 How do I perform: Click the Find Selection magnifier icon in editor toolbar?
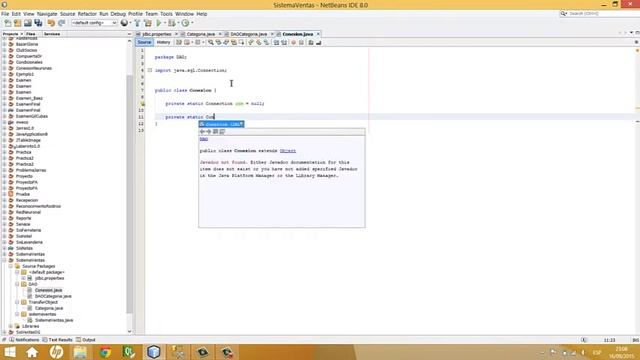pos(211,42)
